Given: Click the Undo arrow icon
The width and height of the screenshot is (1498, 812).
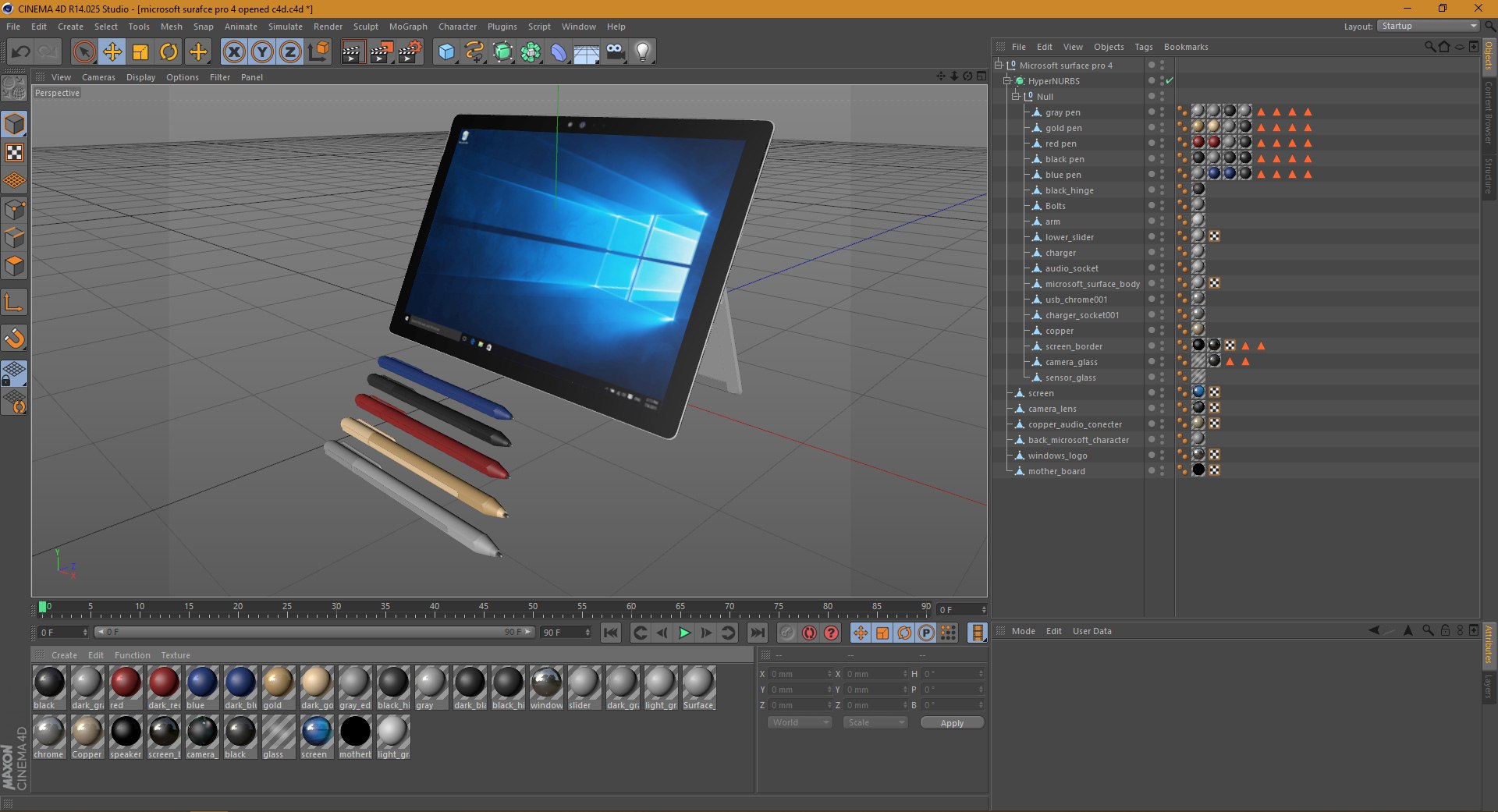Looking at the screenshot, I should click(x=21, y=52).
